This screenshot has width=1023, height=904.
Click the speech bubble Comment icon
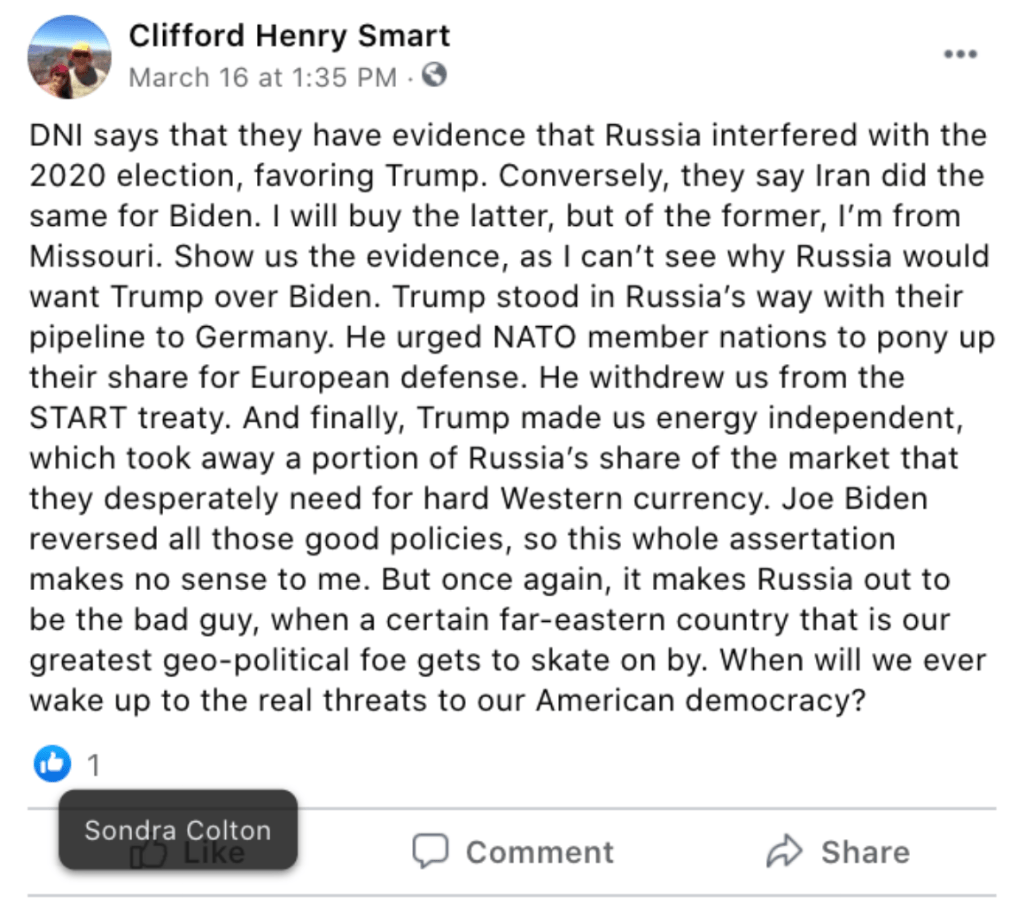(431, 852)
